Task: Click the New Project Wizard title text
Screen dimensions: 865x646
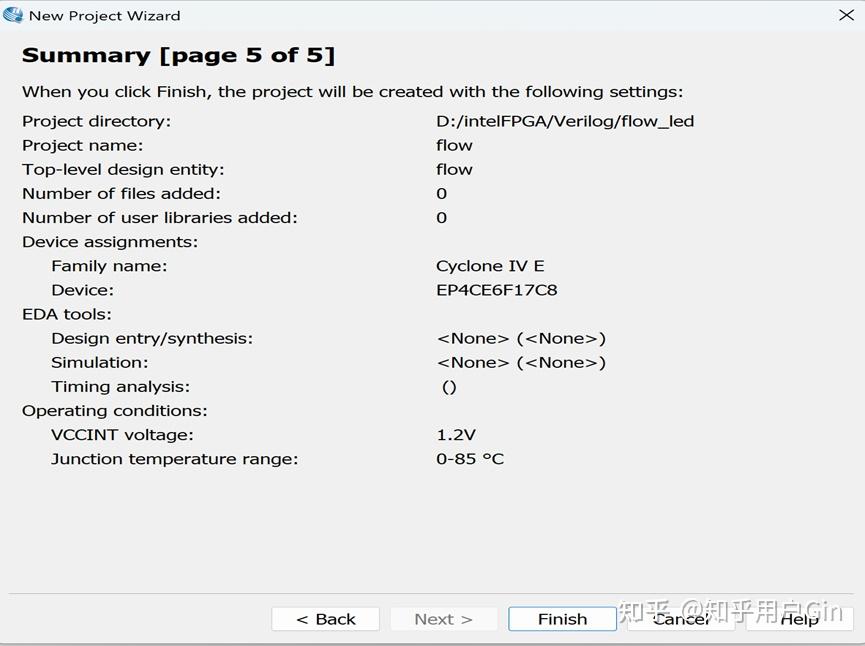Action: [x=105, y=16]
